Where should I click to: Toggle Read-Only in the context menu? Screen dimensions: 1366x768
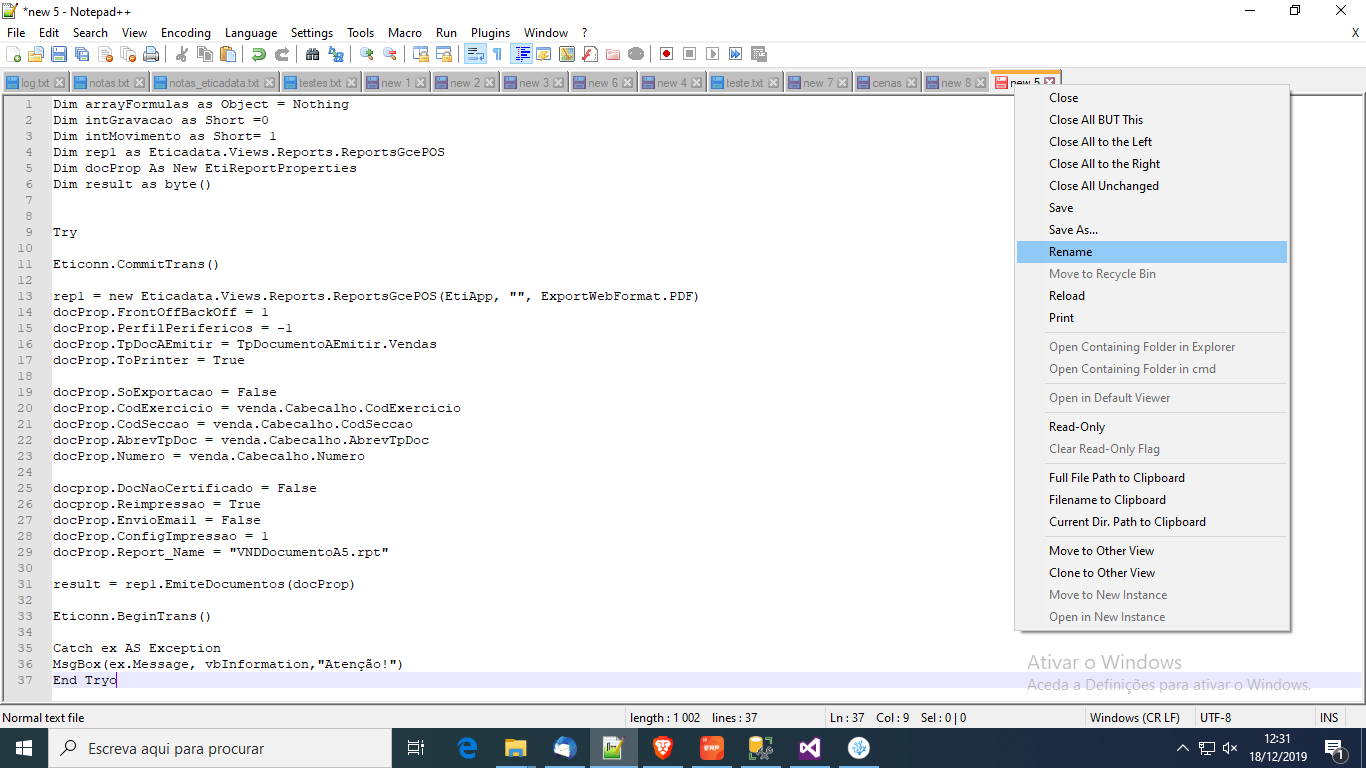[x=1152, y=427]
